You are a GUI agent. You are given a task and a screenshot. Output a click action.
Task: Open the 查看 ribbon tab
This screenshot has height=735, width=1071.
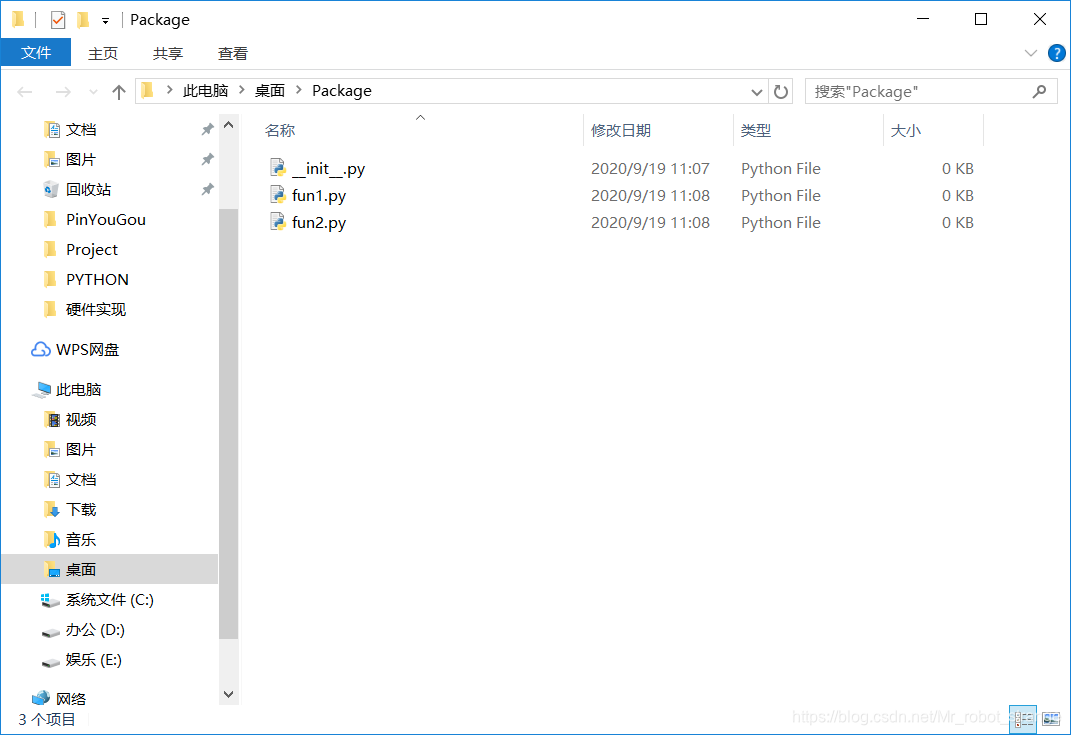232,53
